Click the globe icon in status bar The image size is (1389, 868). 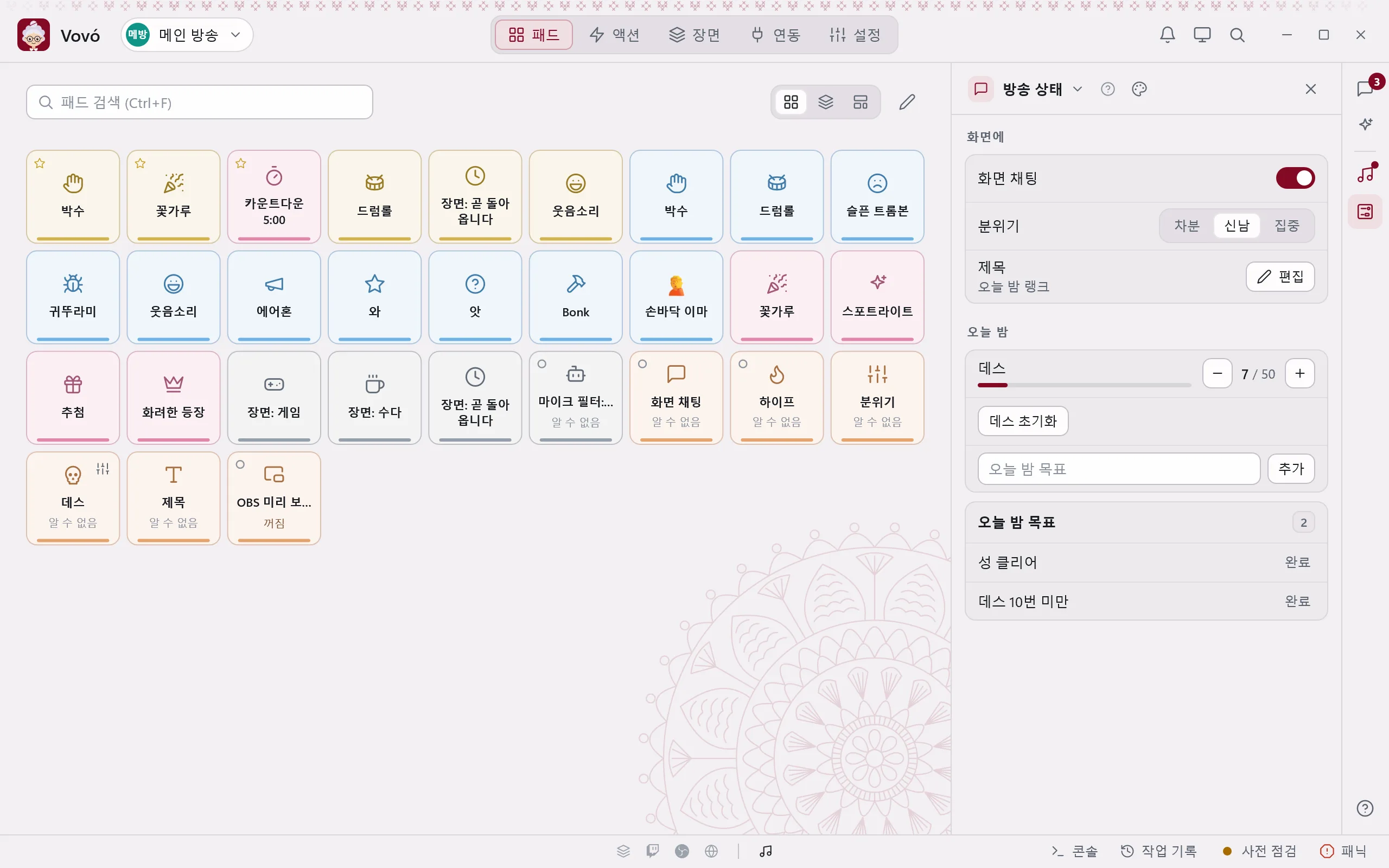coord(711,851)
